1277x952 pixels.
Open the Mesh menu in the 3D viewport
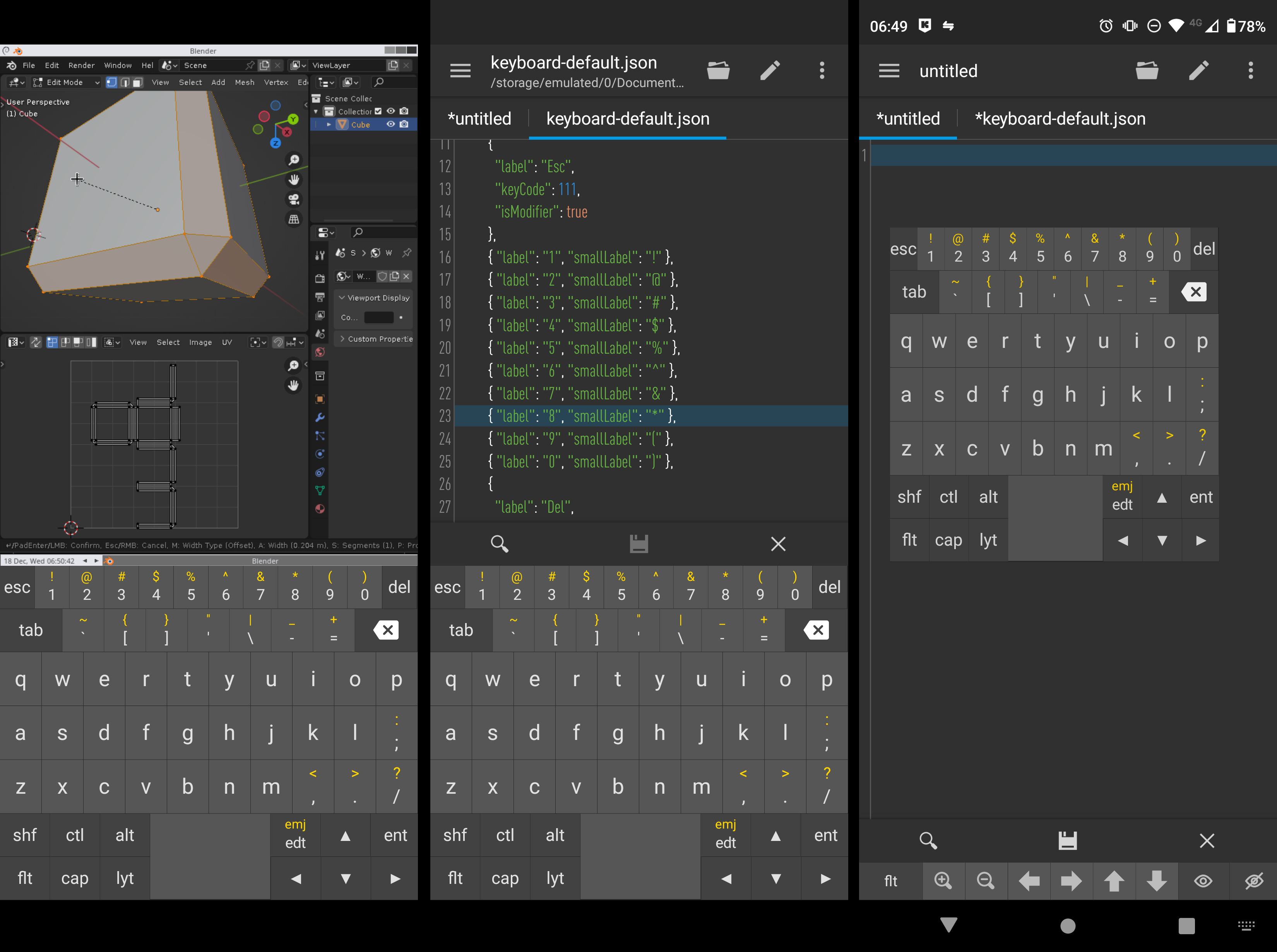(x=244, y=82)
